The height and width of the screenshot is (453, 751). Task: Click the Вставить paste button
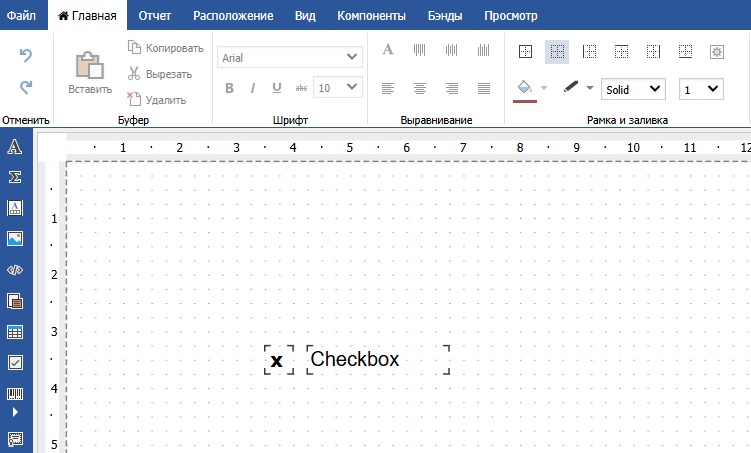point(90,72)
